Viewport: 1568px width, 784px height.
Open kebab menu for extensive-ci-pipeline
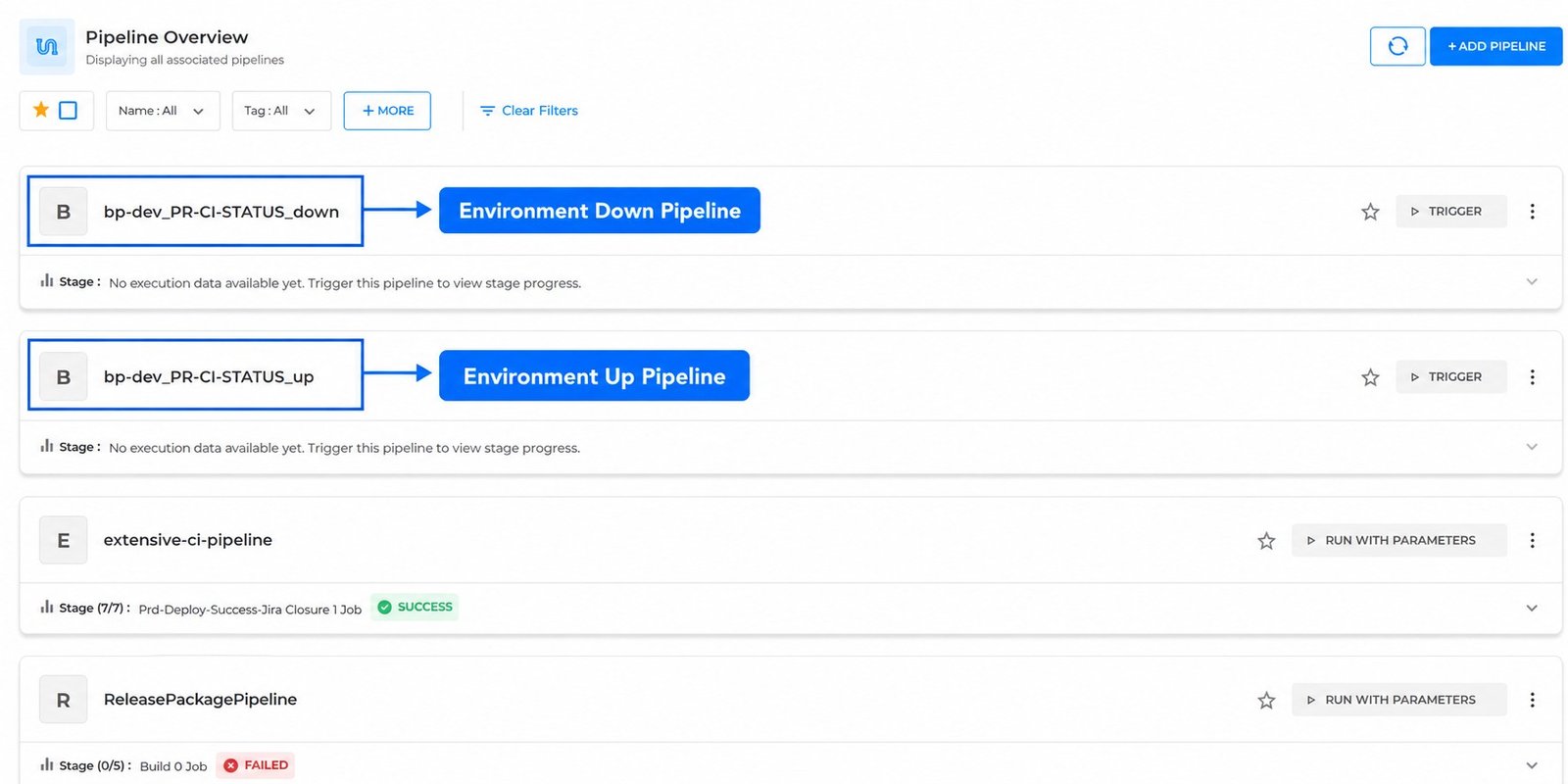coord(1533,541)
